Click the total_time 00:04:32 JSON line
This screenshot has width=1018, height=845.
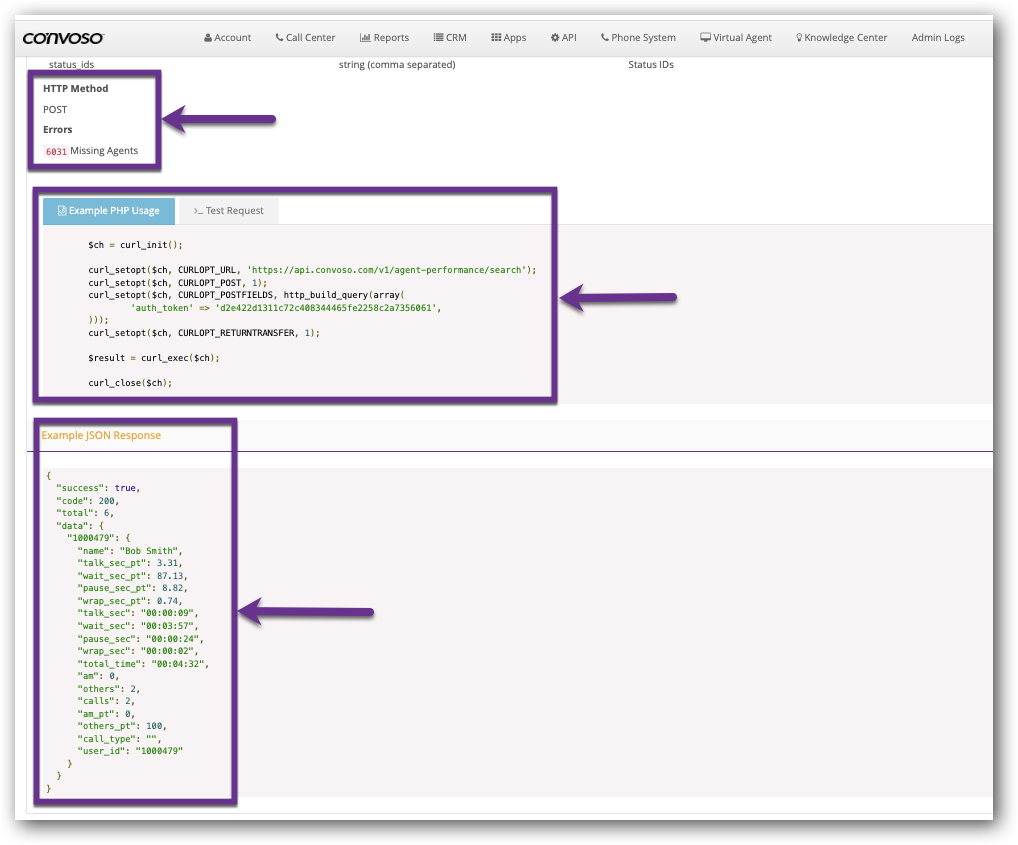[x=143, y=665]
